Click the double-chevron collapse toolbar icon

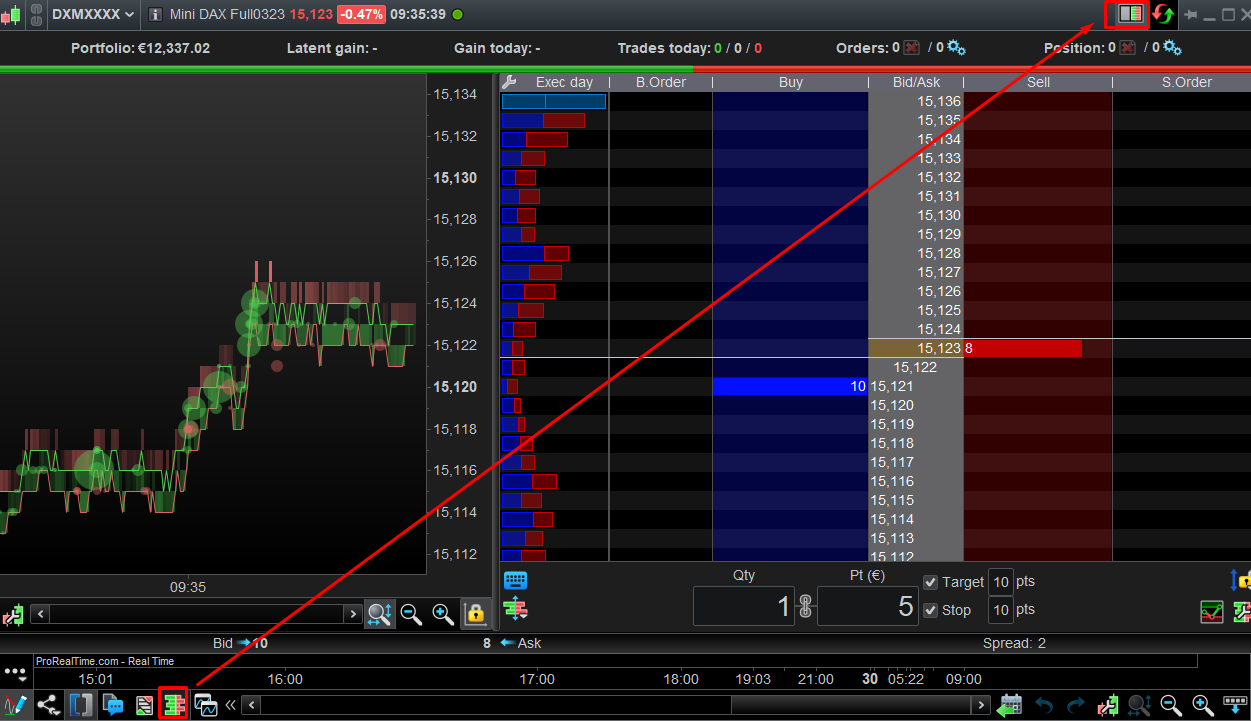coord(231,705)
